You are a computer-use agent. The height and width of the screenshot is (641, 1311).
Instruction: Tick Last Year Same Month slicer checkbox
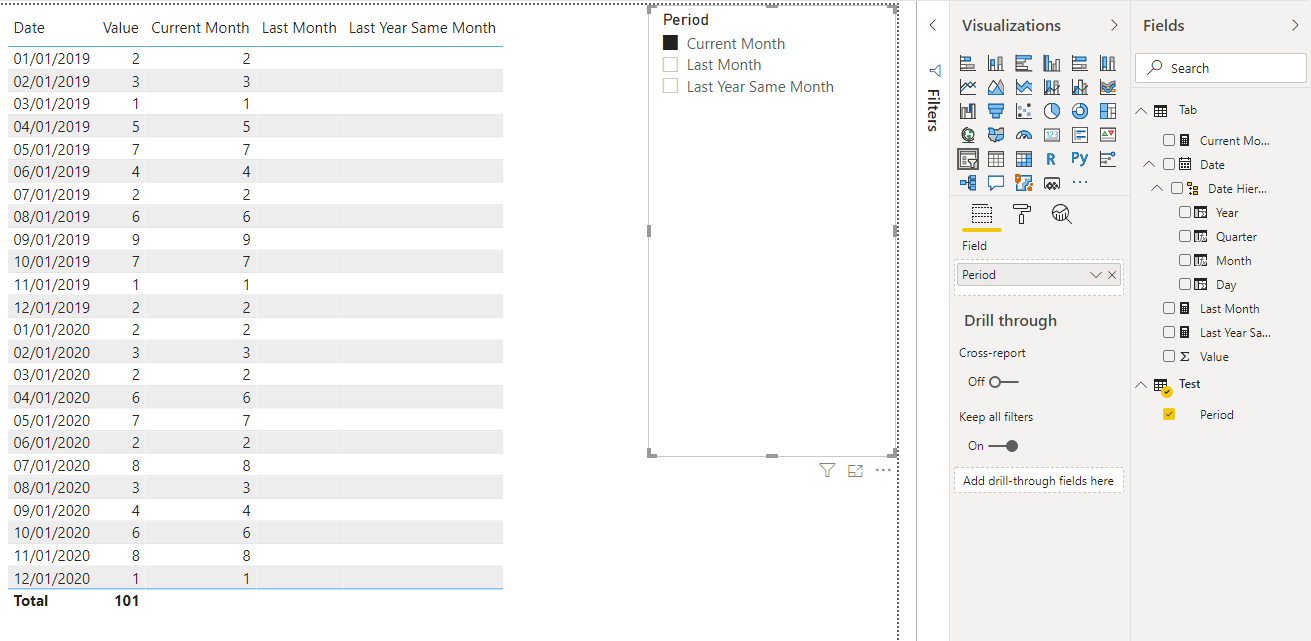pyautogui.click(x=670, y=87)
